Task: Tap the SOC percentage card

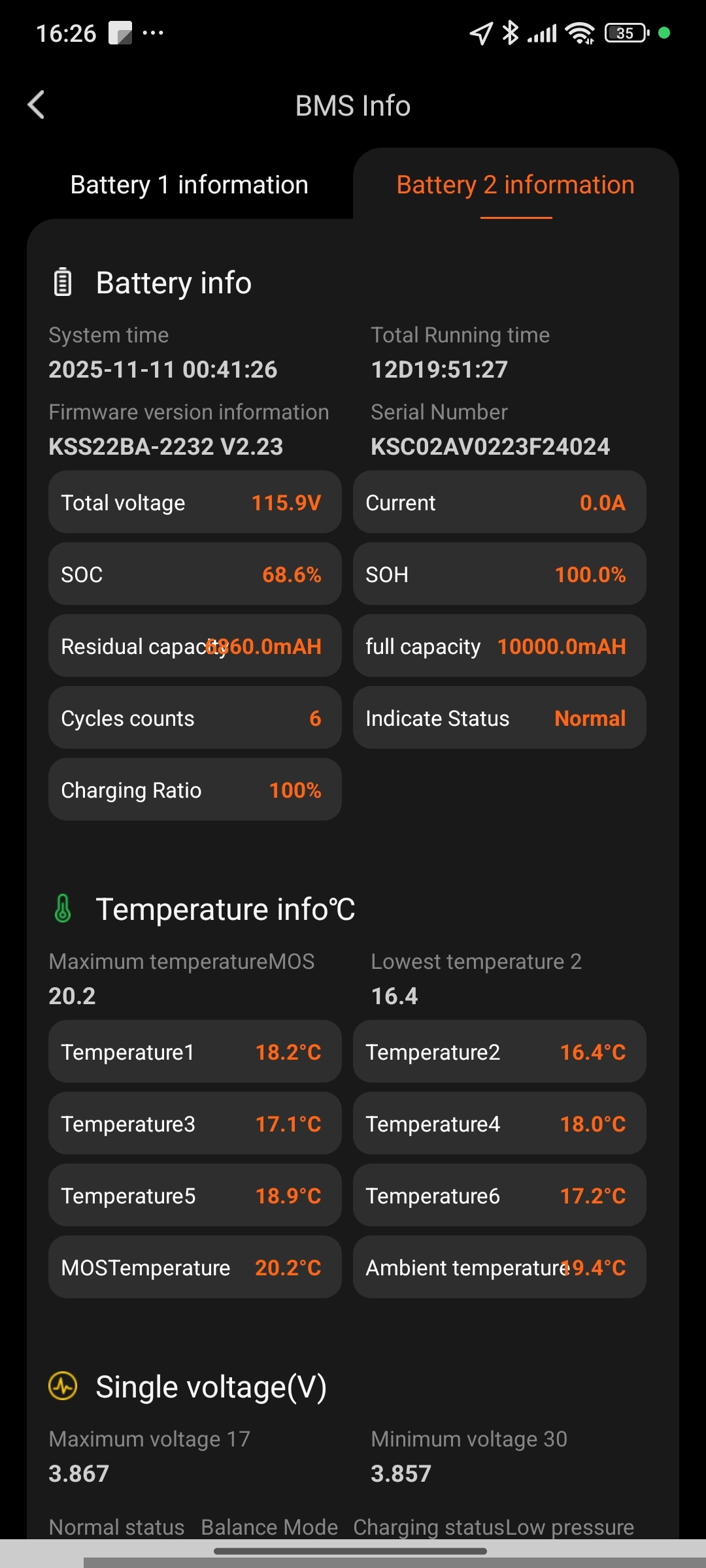Action: click(195, 574)
